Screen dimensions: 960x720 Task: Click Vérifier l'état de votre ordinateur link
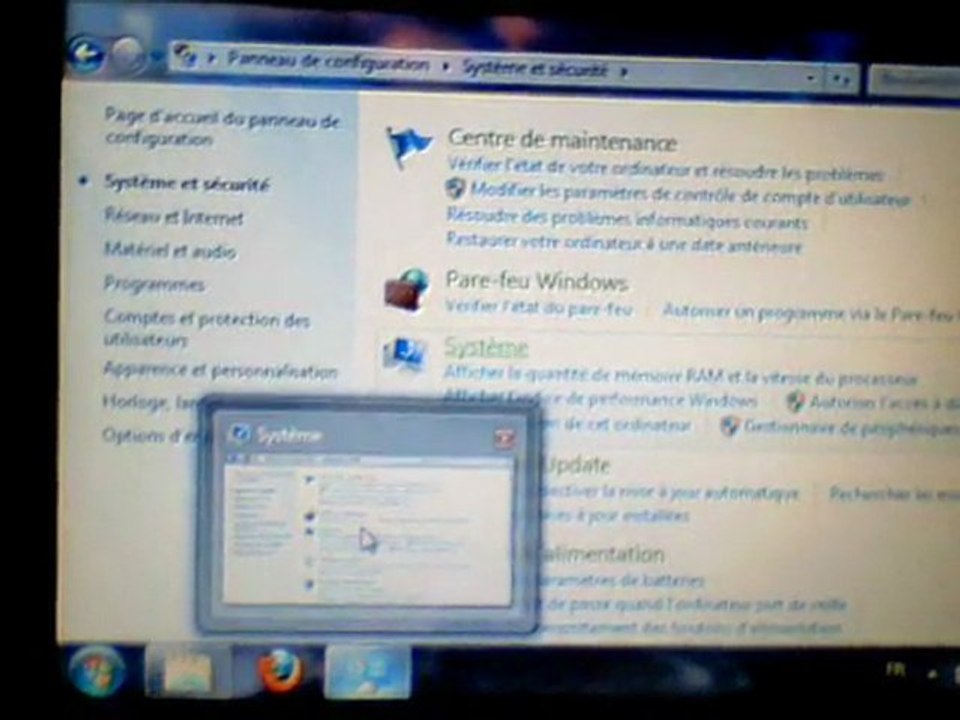(665, 169)
